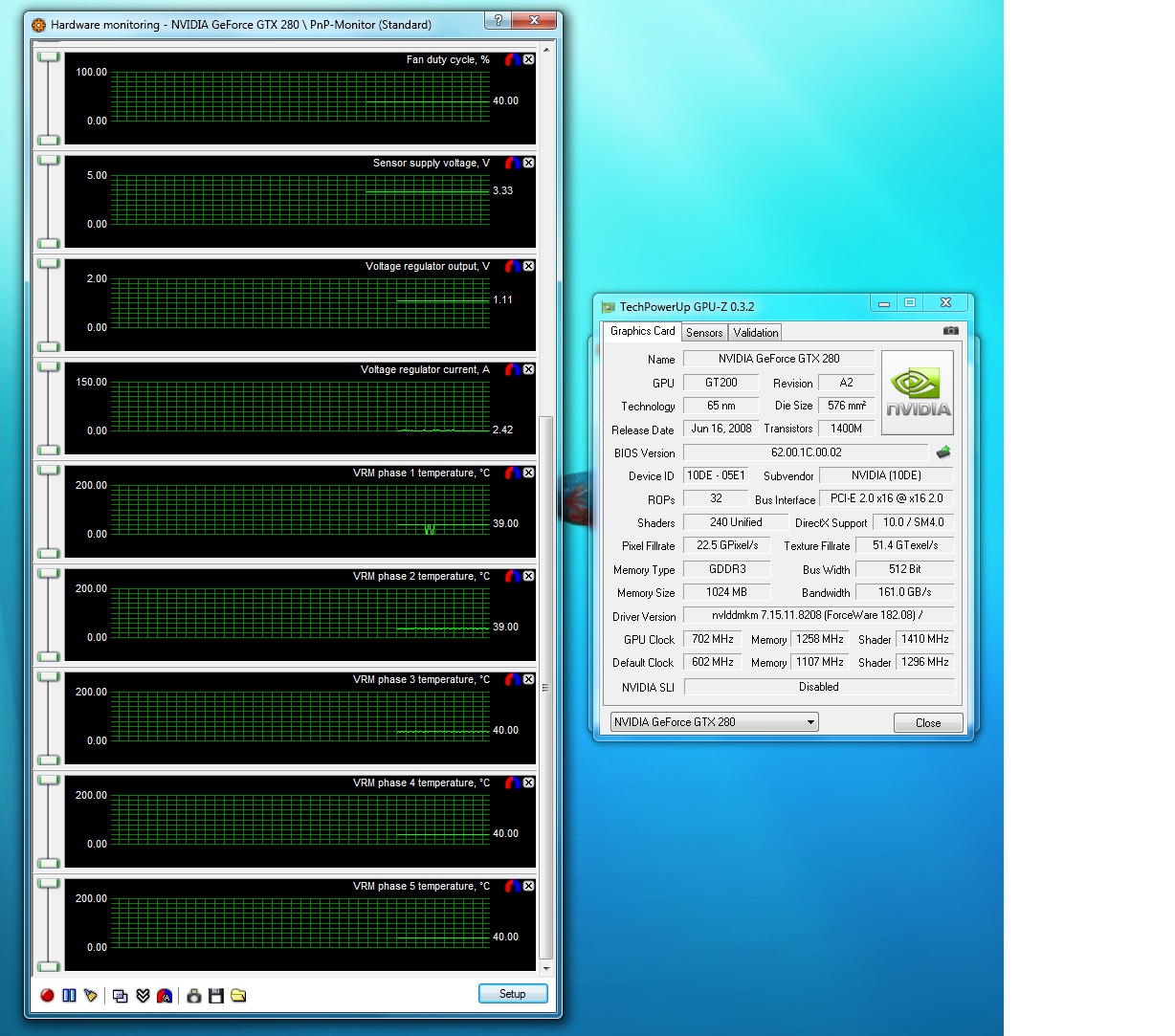Switch to the Graphics Card tab in GPU-Z

[642, 331]
